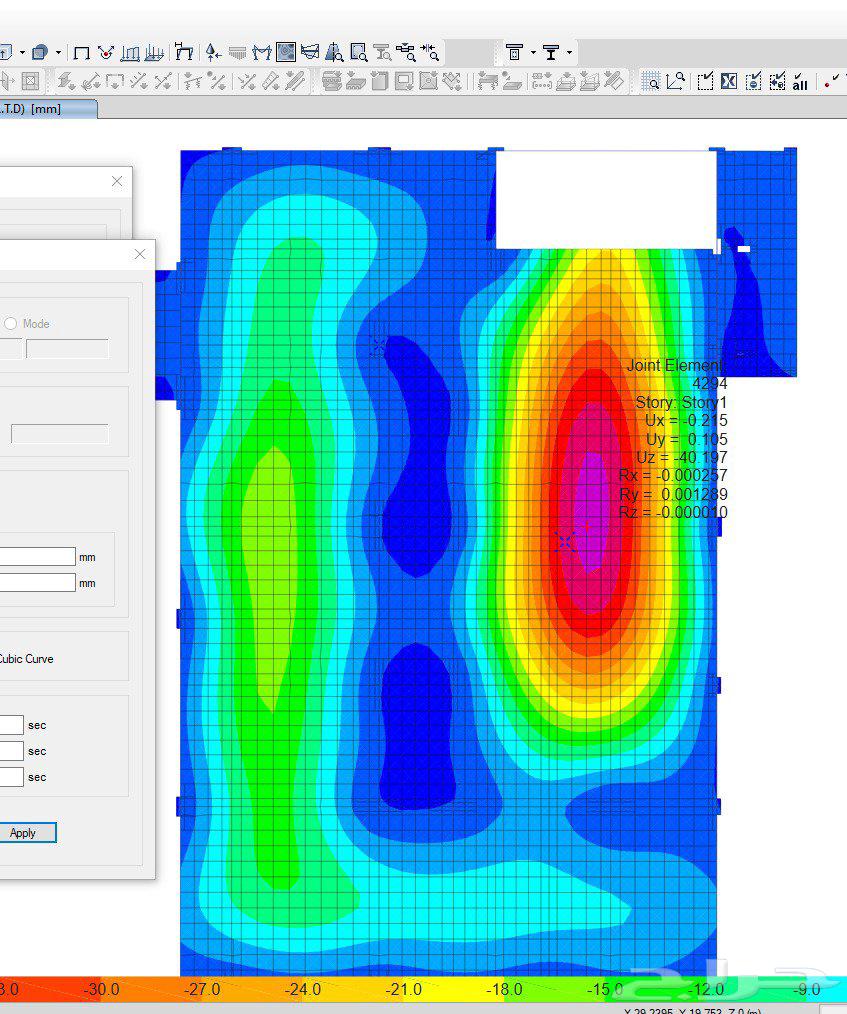Click the Select All icon labeled 'all'
The height and width of the screenshot is (1014, 847).
[x=800, y=84]
